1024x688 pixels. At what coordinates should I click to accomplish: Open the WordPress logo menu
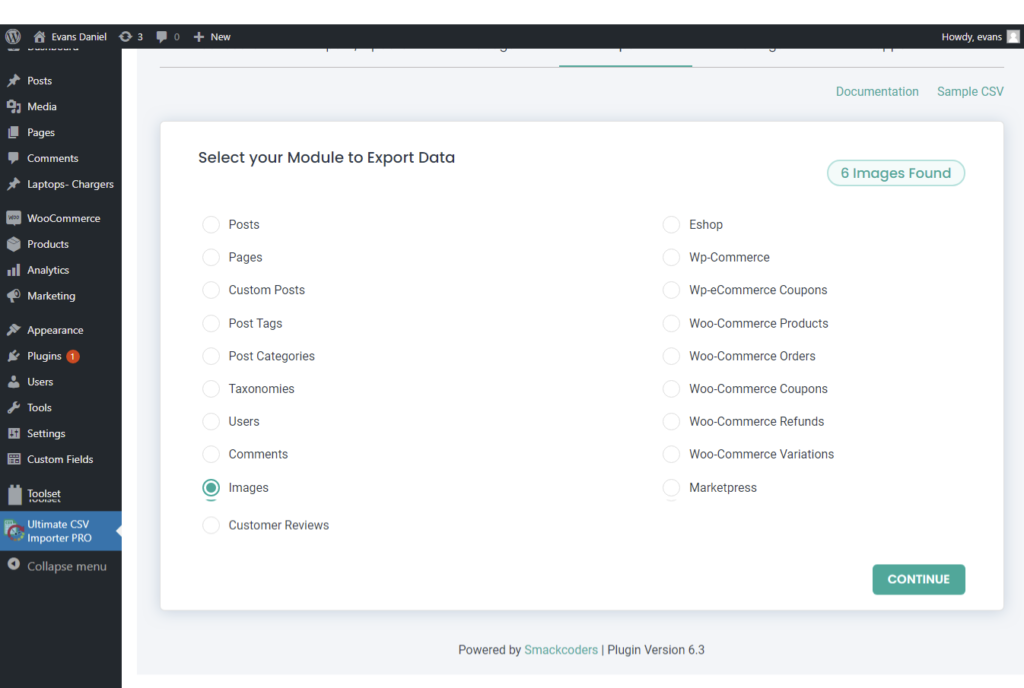point(13,37)
